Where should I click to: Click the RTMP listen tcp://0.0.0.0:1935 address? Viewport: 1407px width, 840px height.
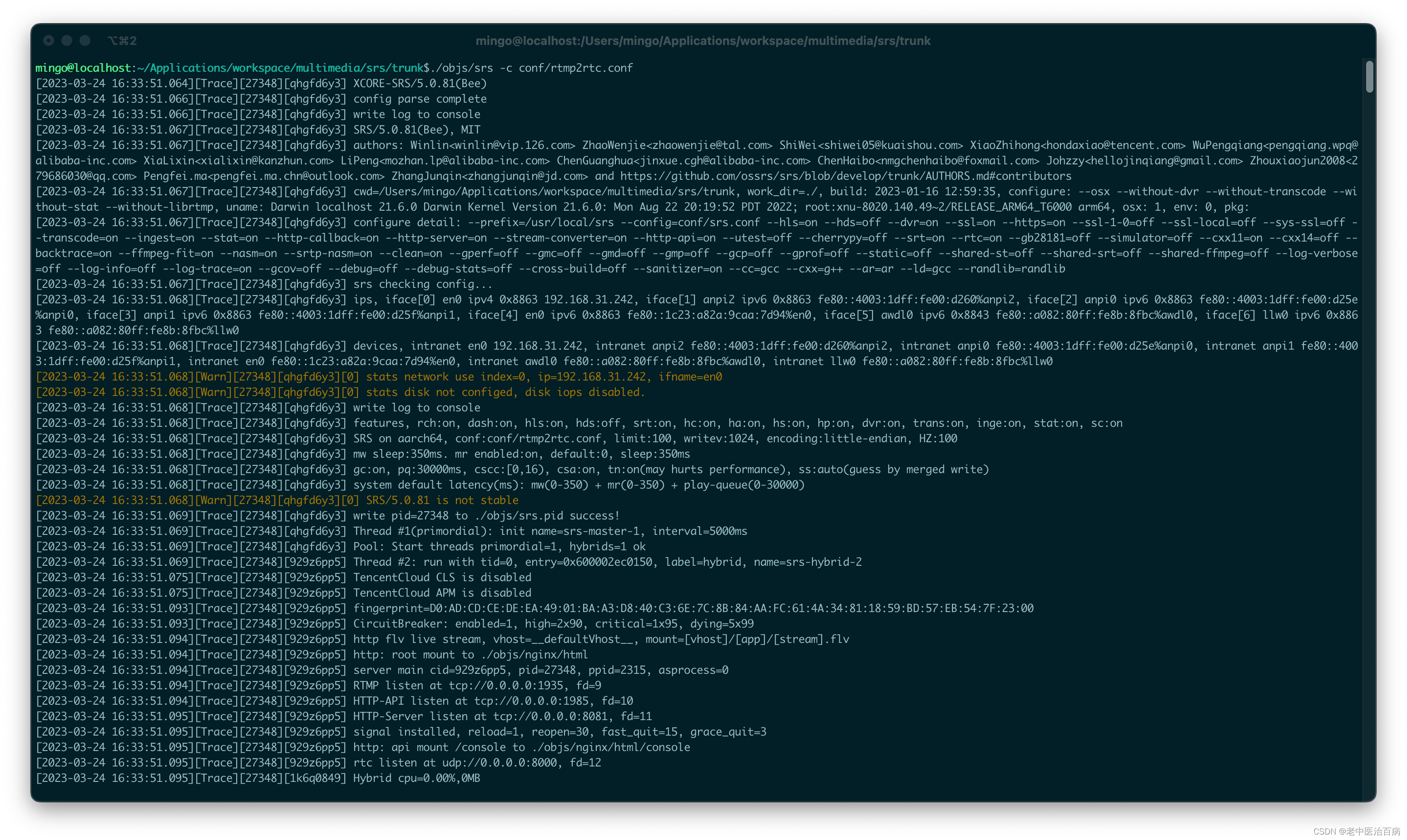[x=507, y=686]
